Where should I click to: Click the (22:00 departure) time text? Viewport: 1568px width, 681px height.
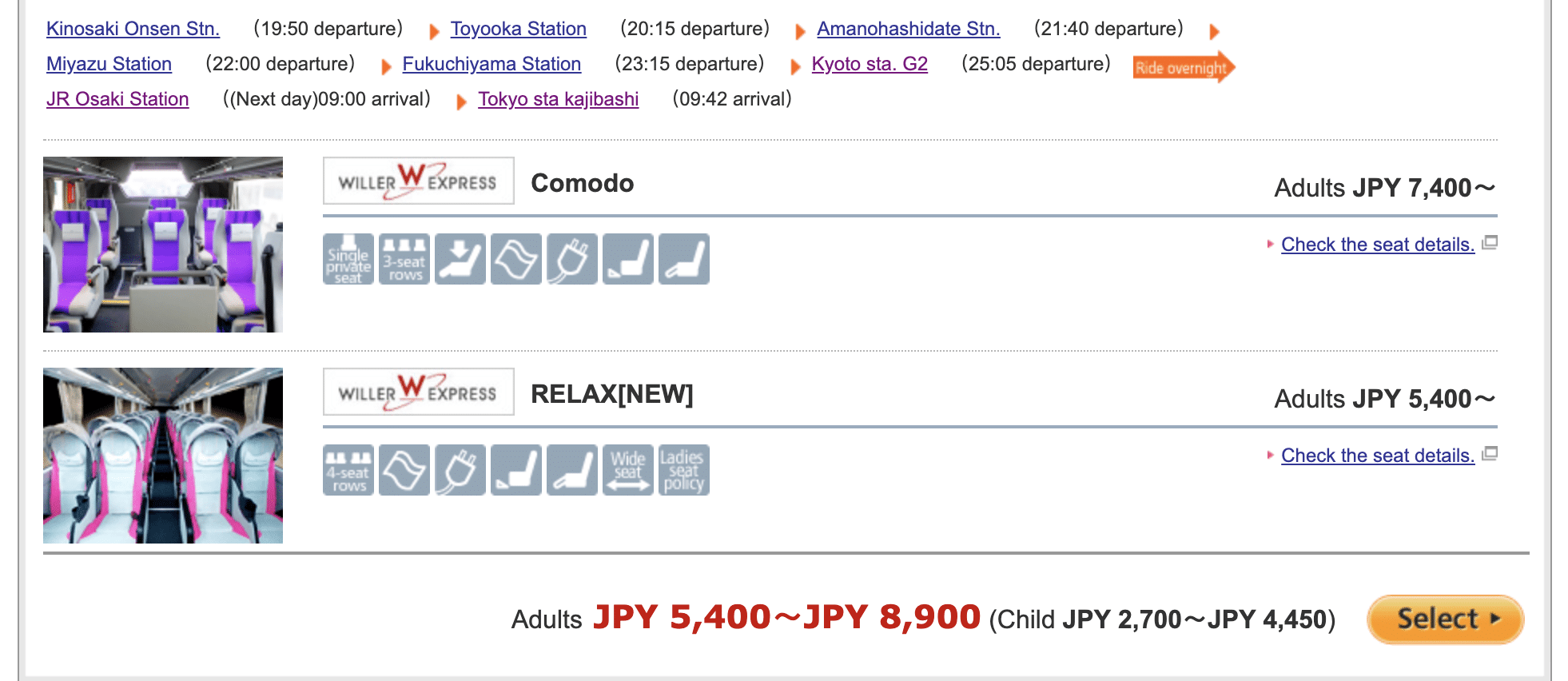(281, 64)
